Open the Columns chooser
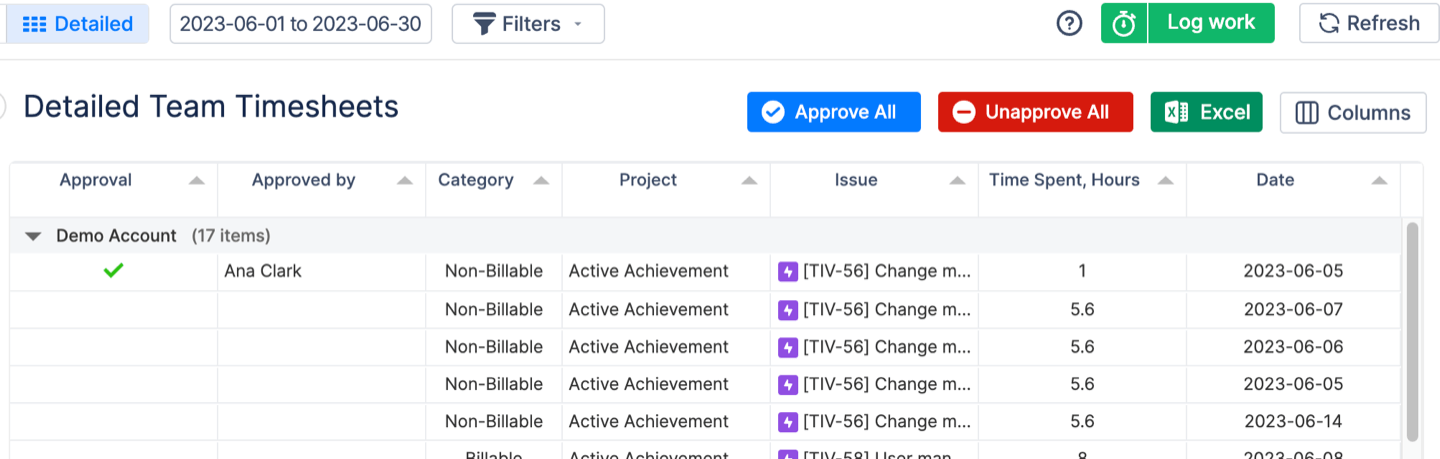This screenshot has width=1440, height=459. (1352, 113)
